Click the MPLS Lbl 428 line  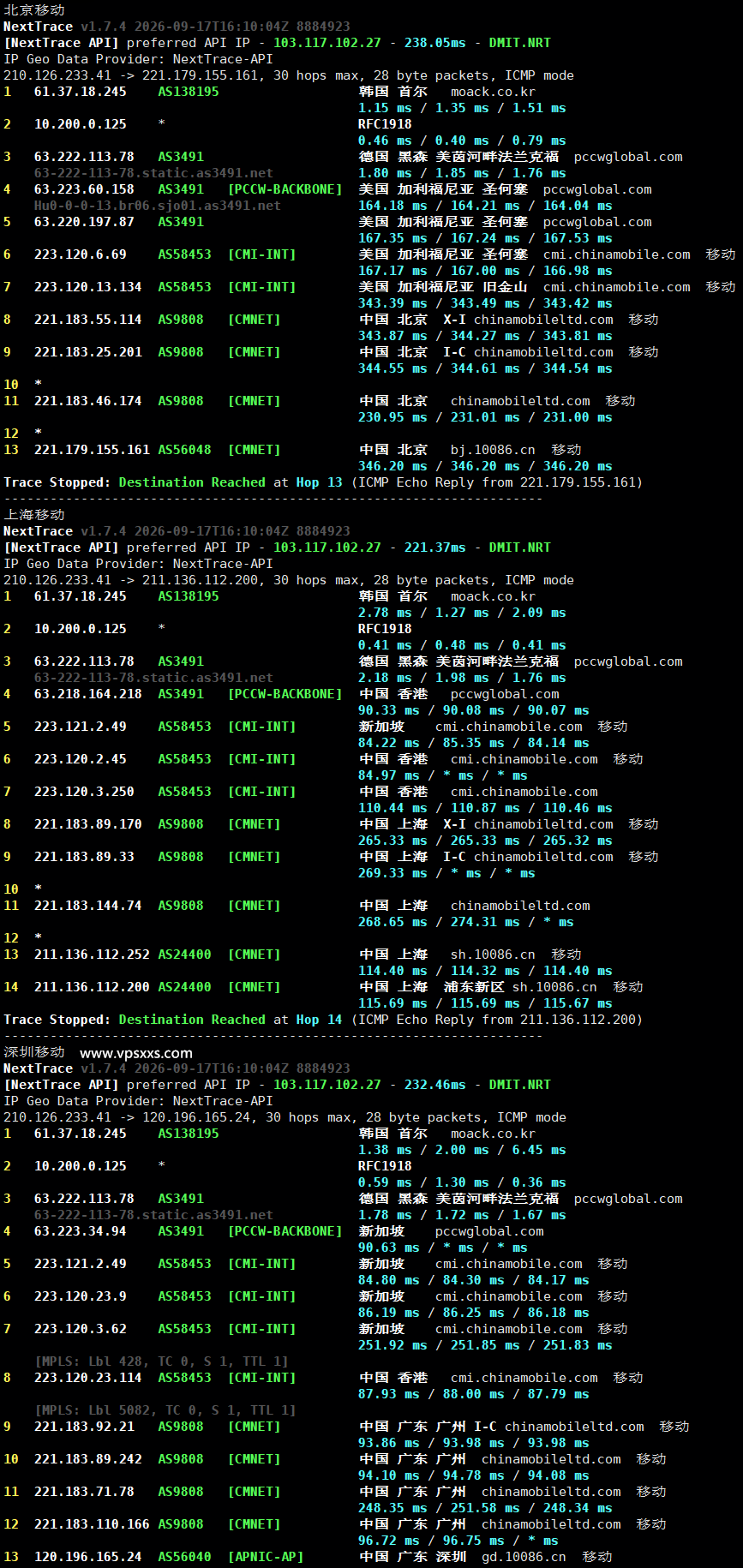161,1362
